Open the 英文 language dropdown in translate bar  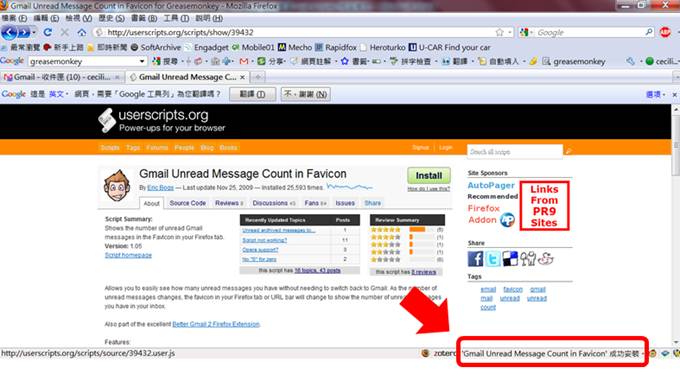(x=59, y=94)
